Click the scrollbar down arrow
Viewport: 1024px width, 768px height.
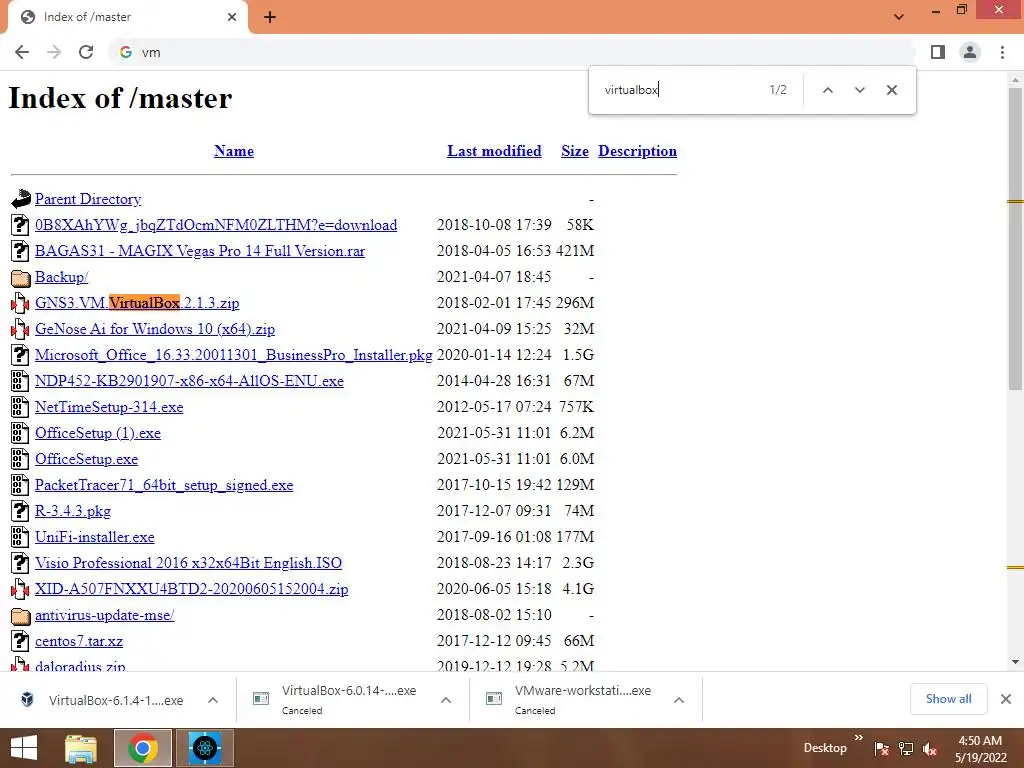point(1015,662)
